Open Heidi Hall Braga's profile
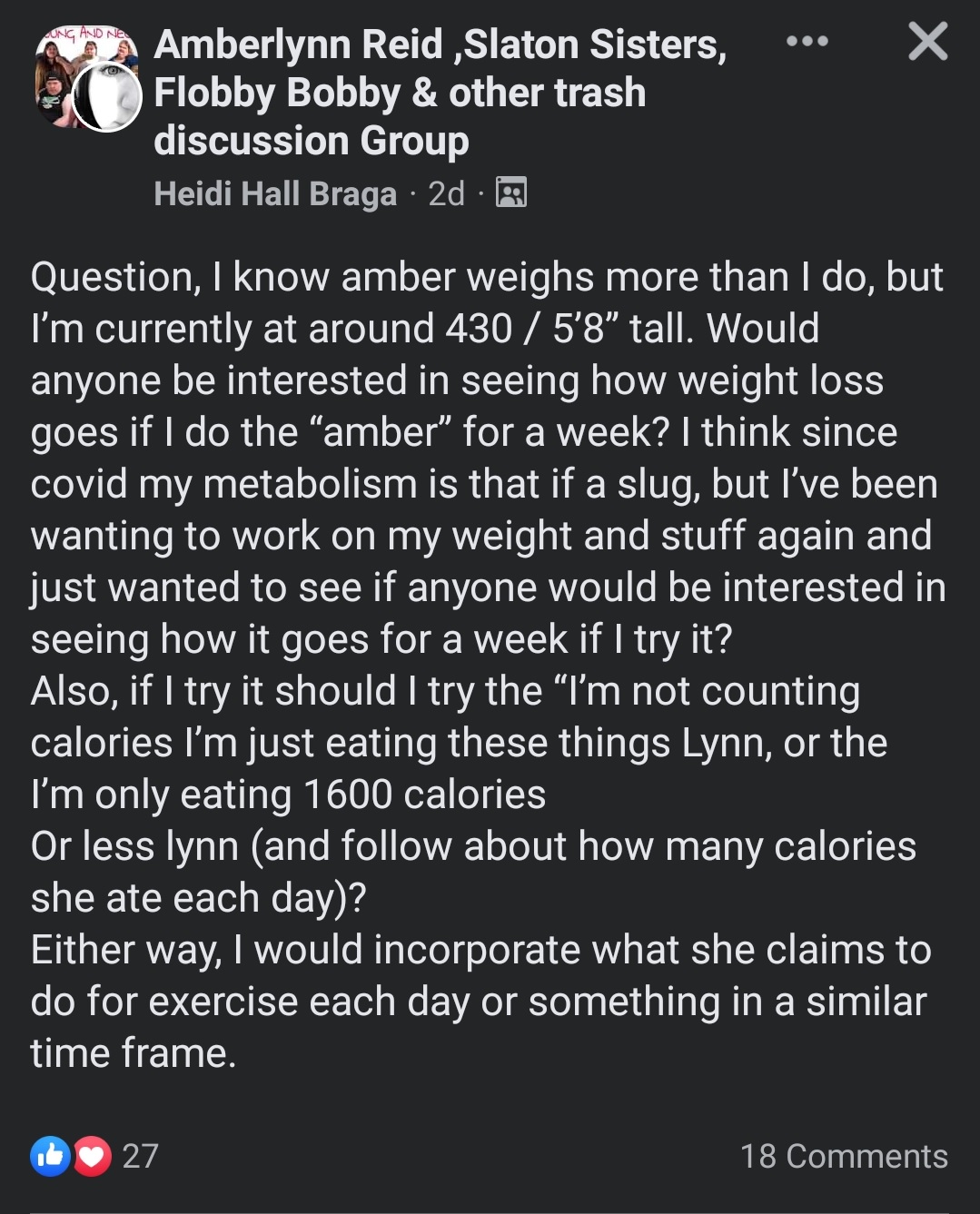 pyautogui.click(x=275, y=193)
